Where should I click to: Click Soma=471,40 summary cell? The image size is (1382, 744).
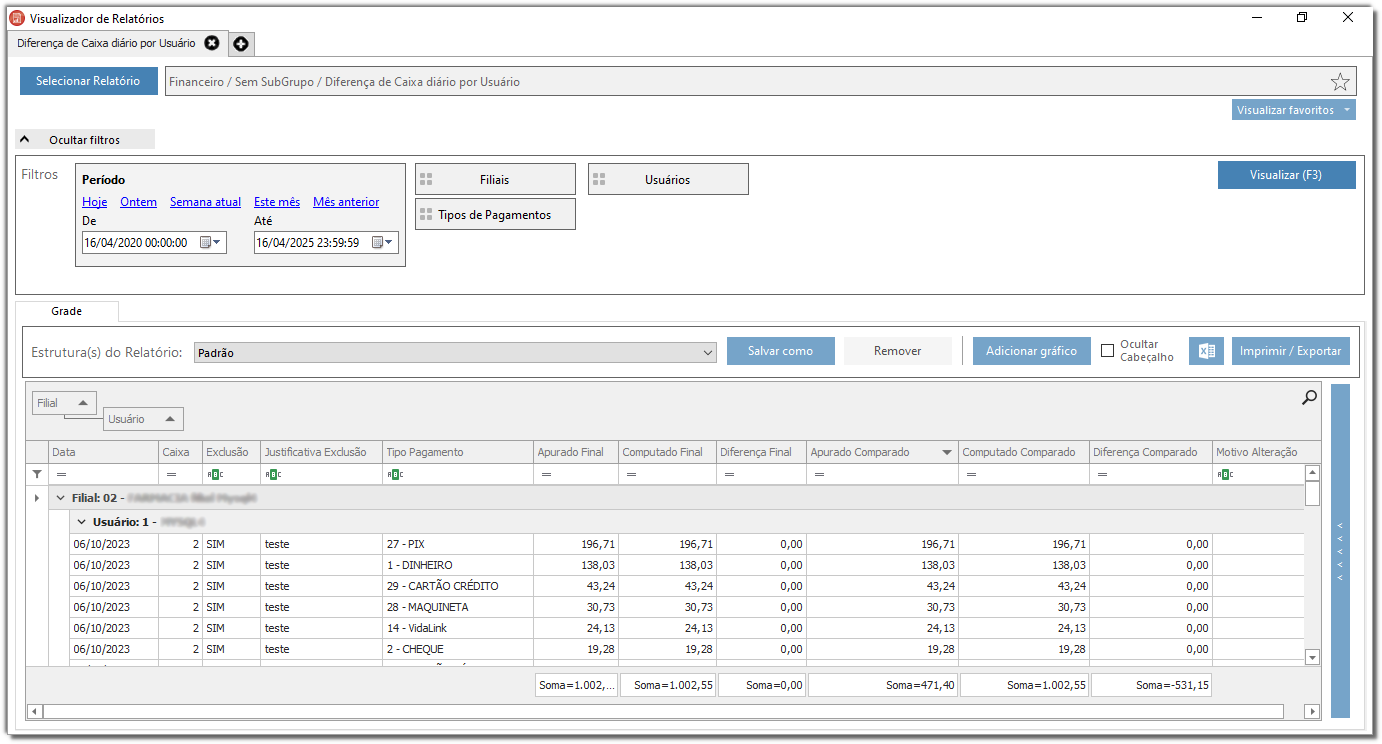pos(882,685)
